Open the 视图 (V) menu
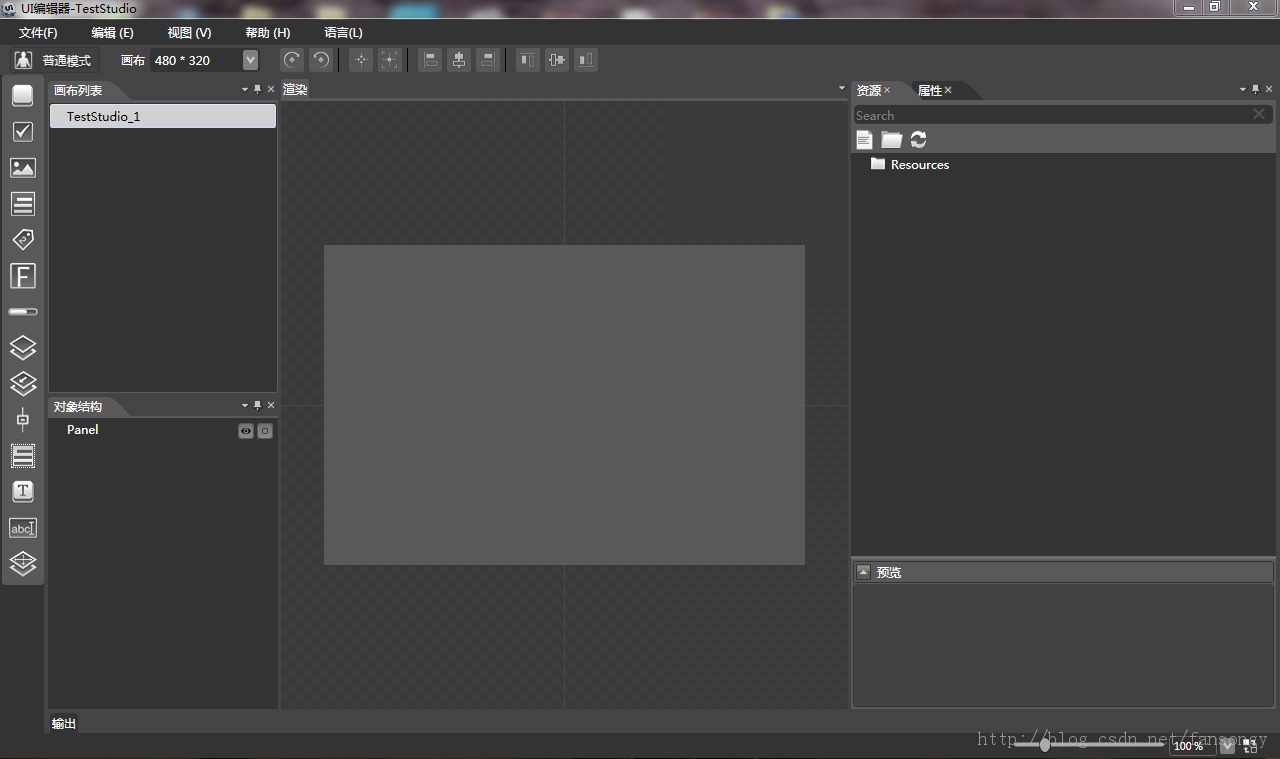This screenshot has width=1280, height=759. click(x=189, y=33)
